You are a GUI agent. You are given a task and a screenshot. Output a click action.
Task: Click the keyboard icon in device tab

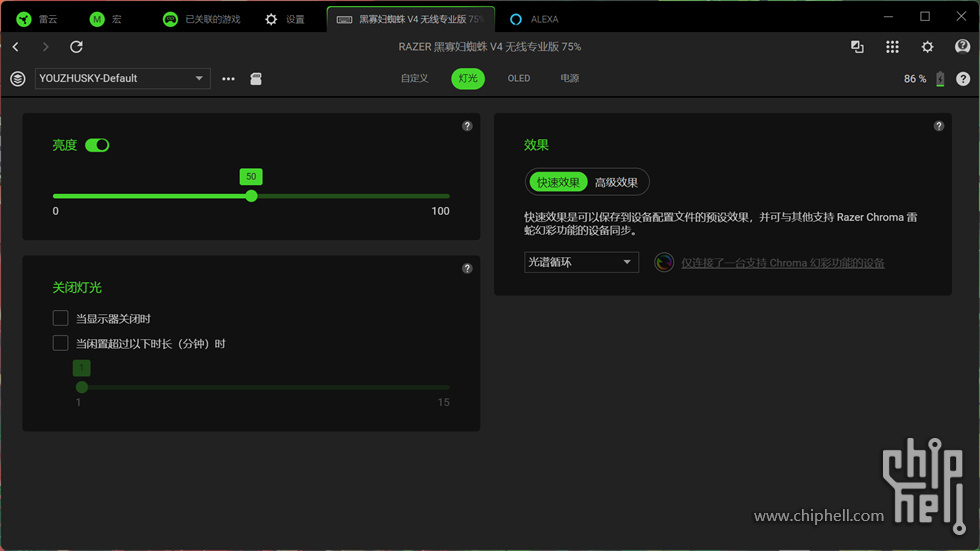point(344,19)
